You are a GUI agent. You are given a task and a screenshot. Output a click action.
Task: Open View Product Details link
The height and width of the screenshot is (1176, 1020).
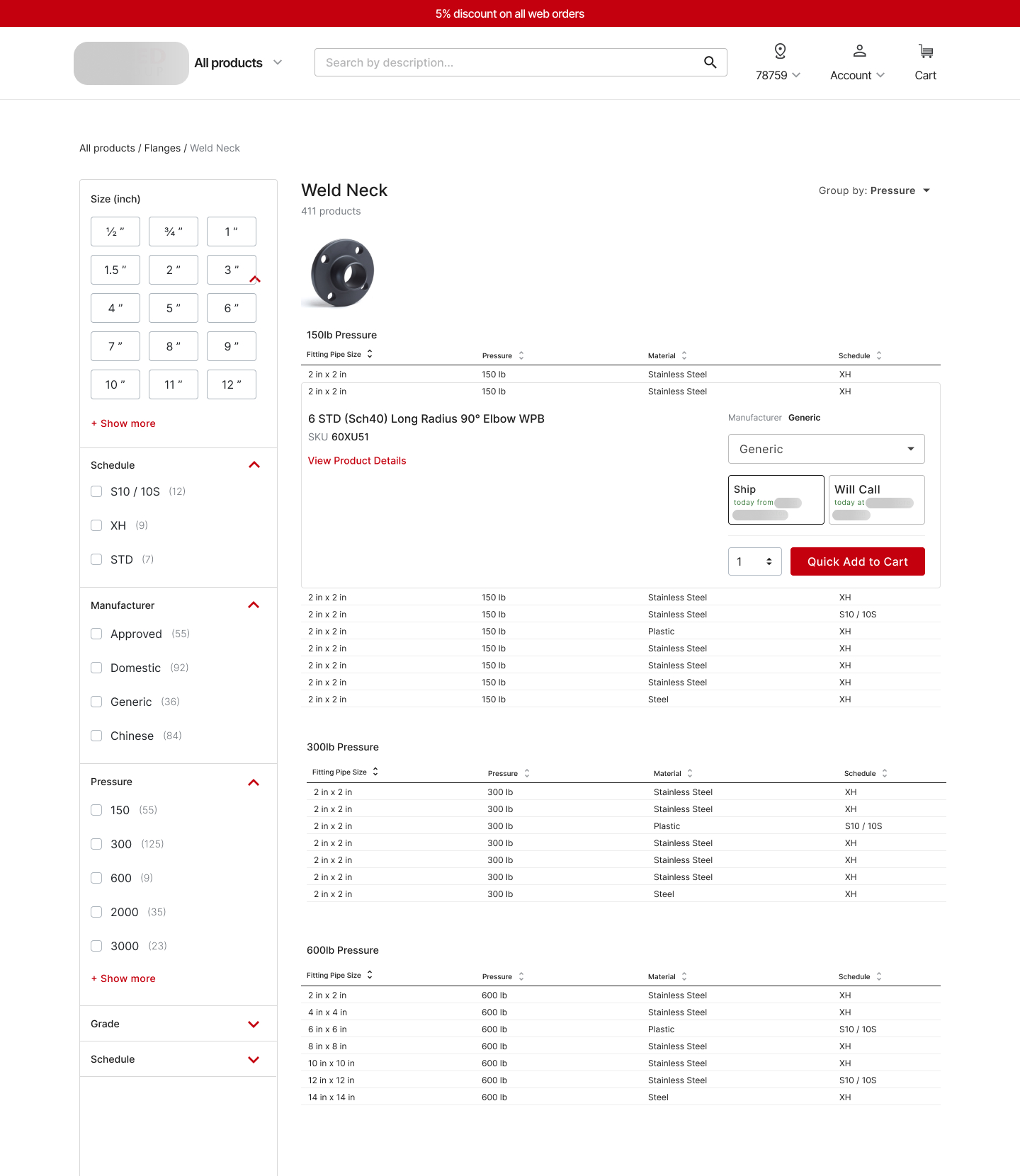pos(357,460)
